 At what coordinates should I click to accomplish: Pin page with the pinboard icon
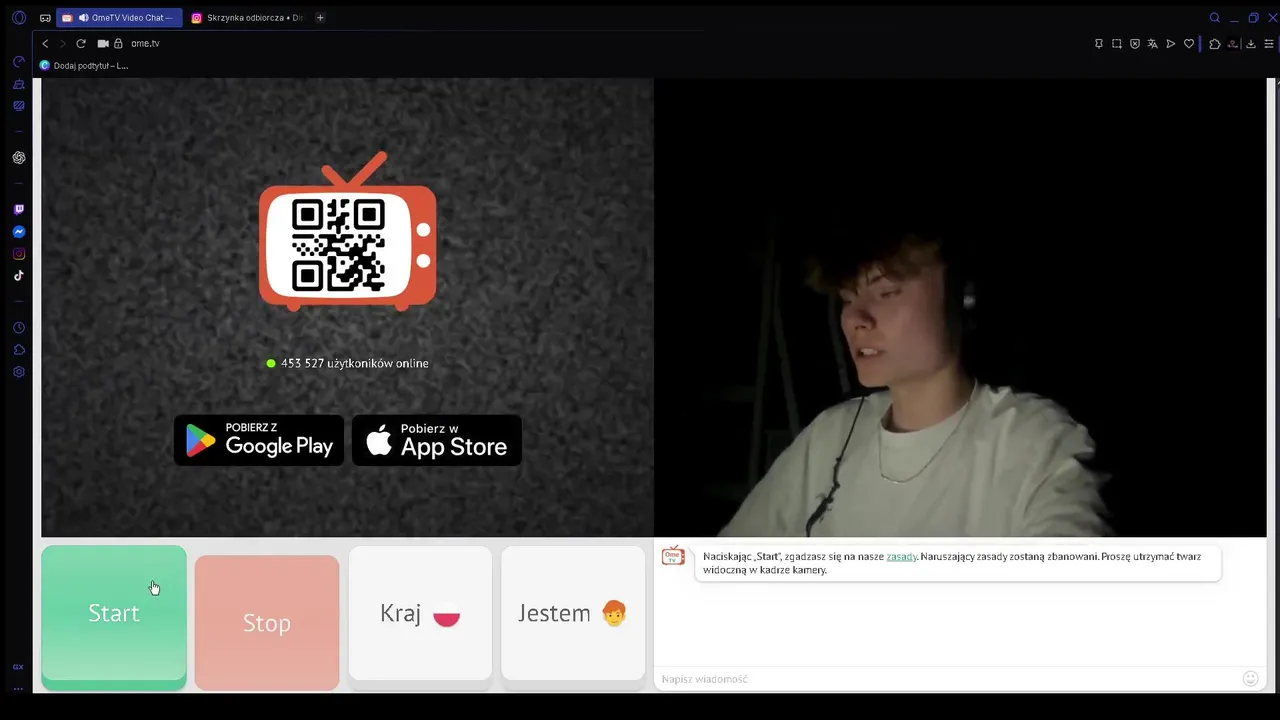[x=1099, y=44]
